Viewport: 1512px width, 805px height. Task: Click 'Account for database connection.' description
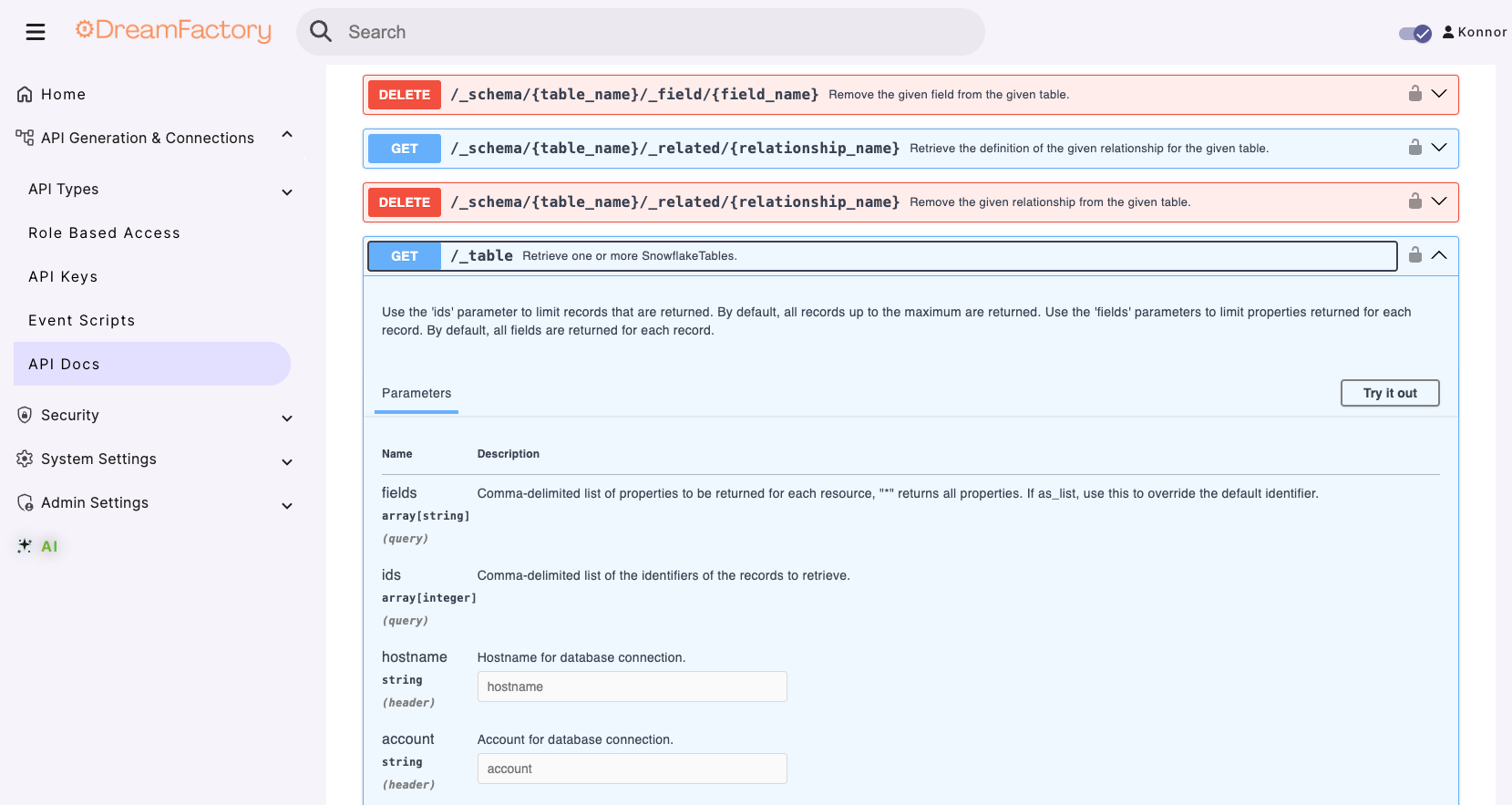click(x=575, y=739)
